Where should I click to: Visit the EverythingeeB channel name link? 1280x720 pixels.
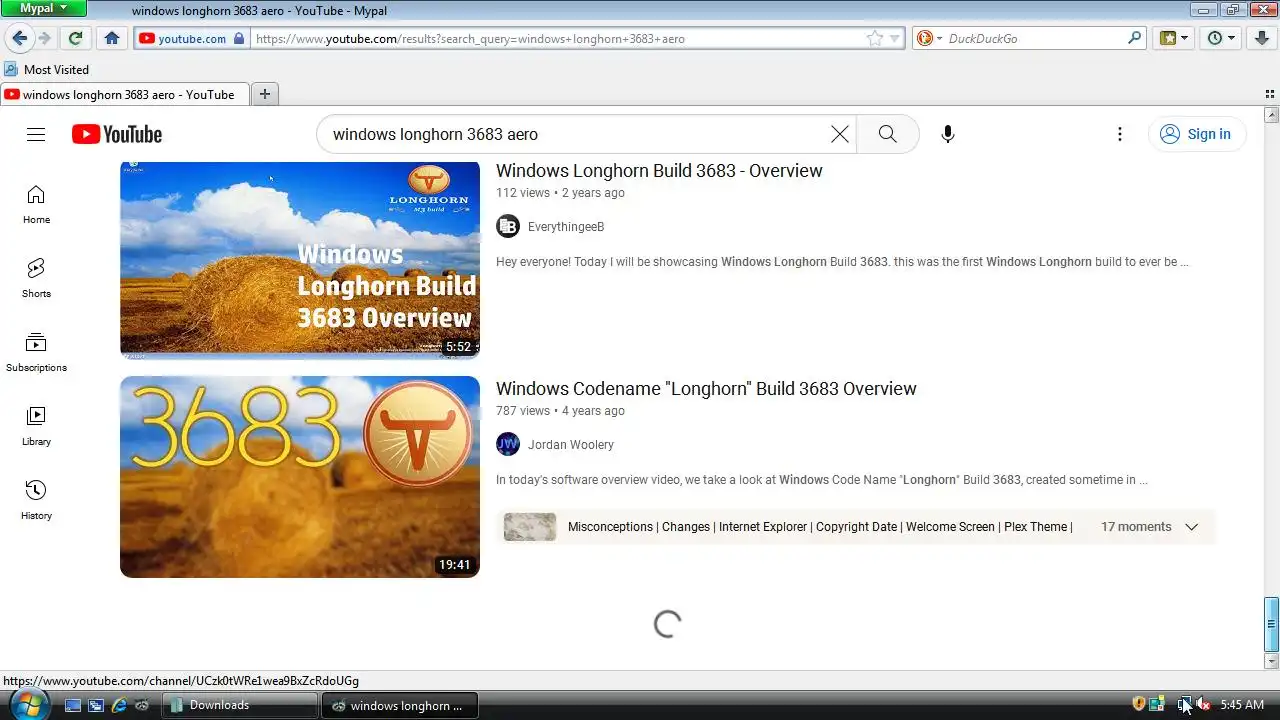tap(566, 227)
